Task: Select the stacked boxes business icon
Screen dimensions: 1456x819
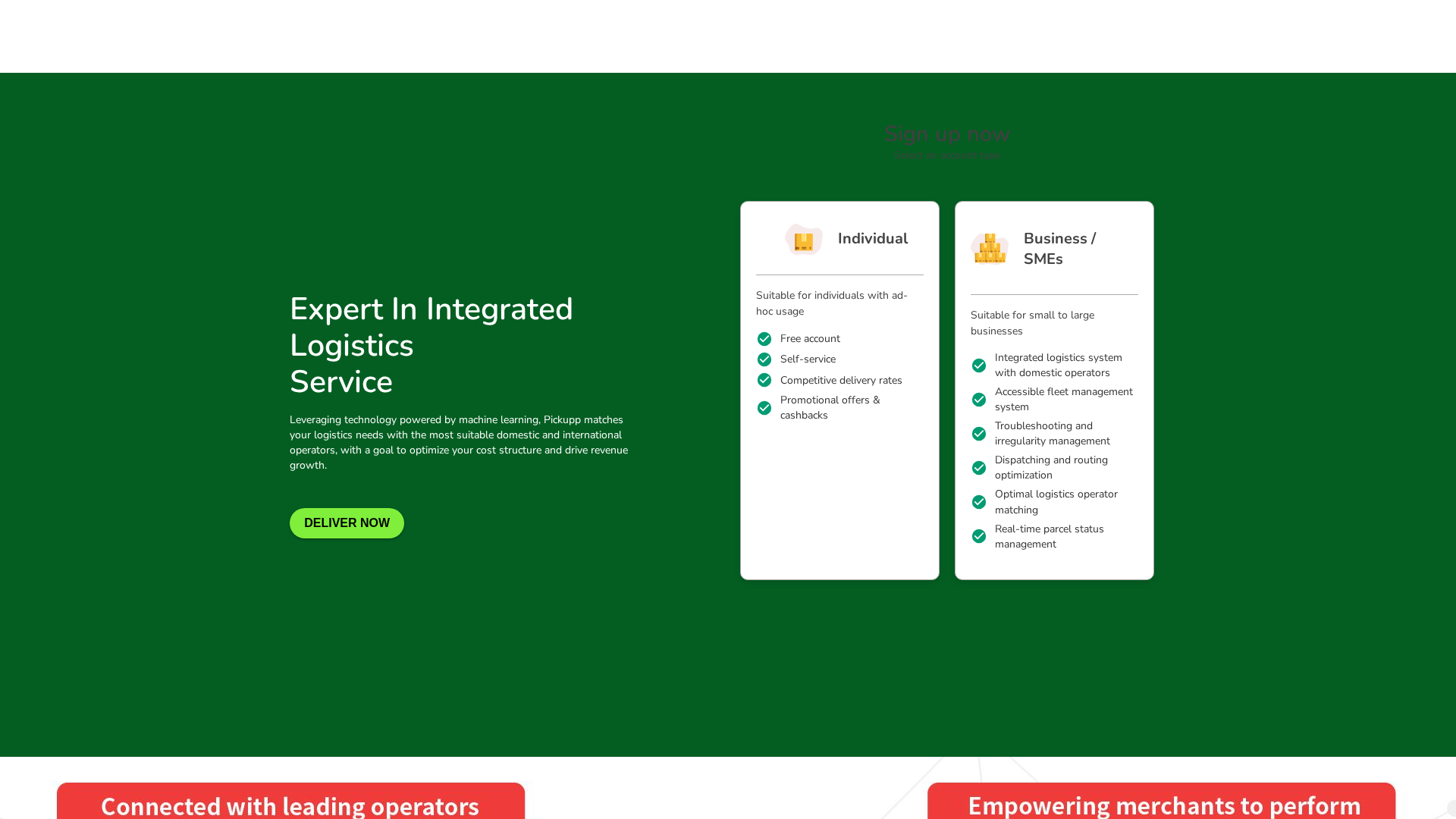Action: (990, 249)
